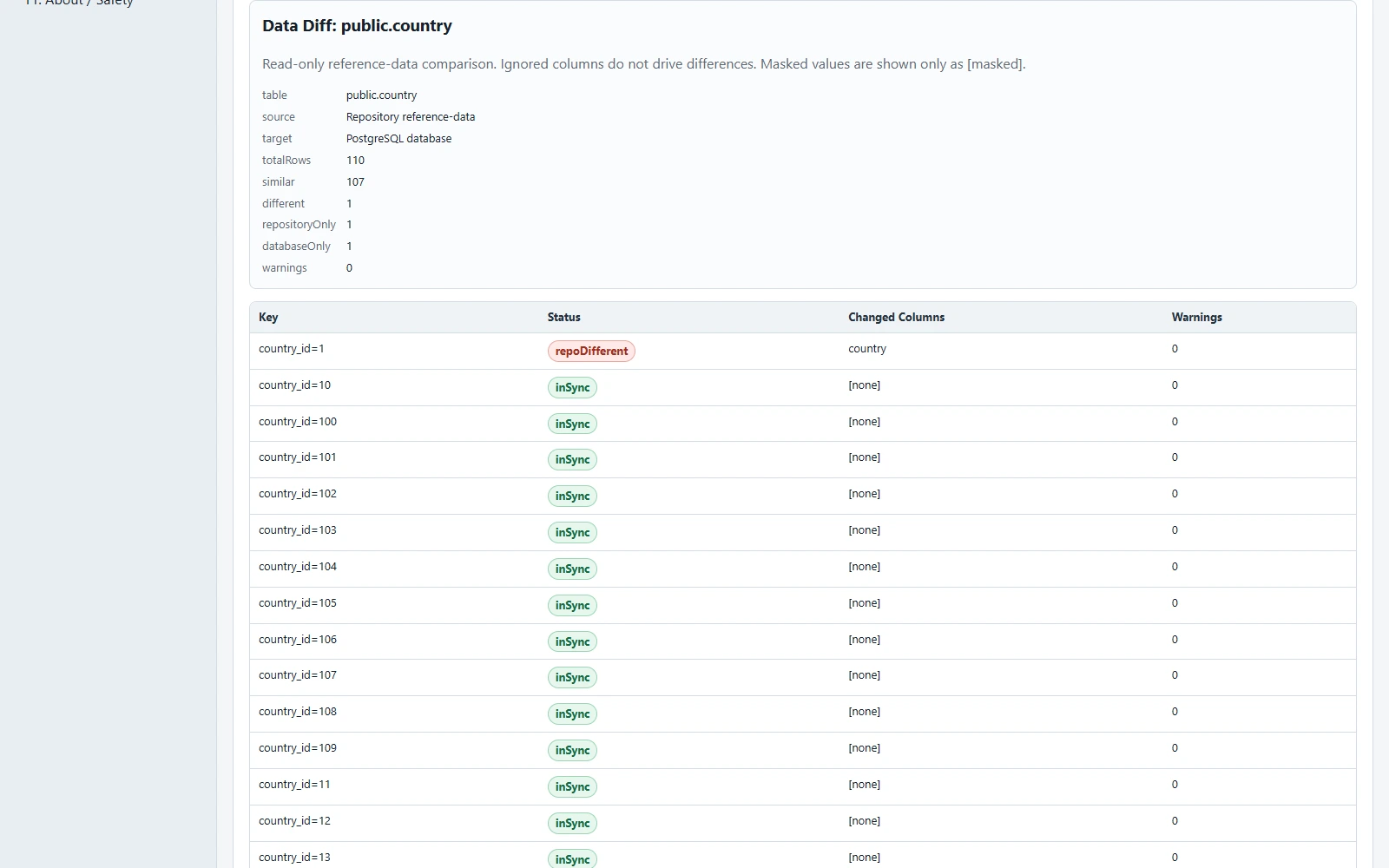Select the country_id=108 row key

coord(298,712)
